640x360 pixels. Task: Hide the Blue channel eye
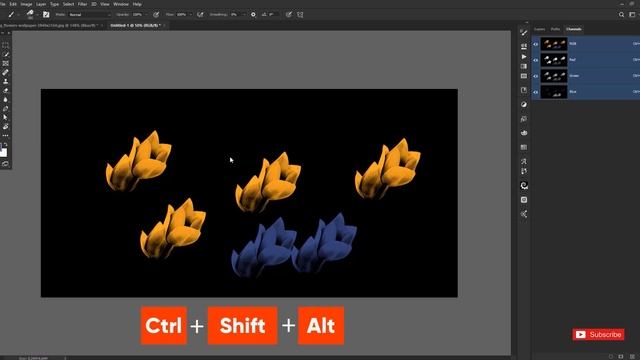(536, 92)
